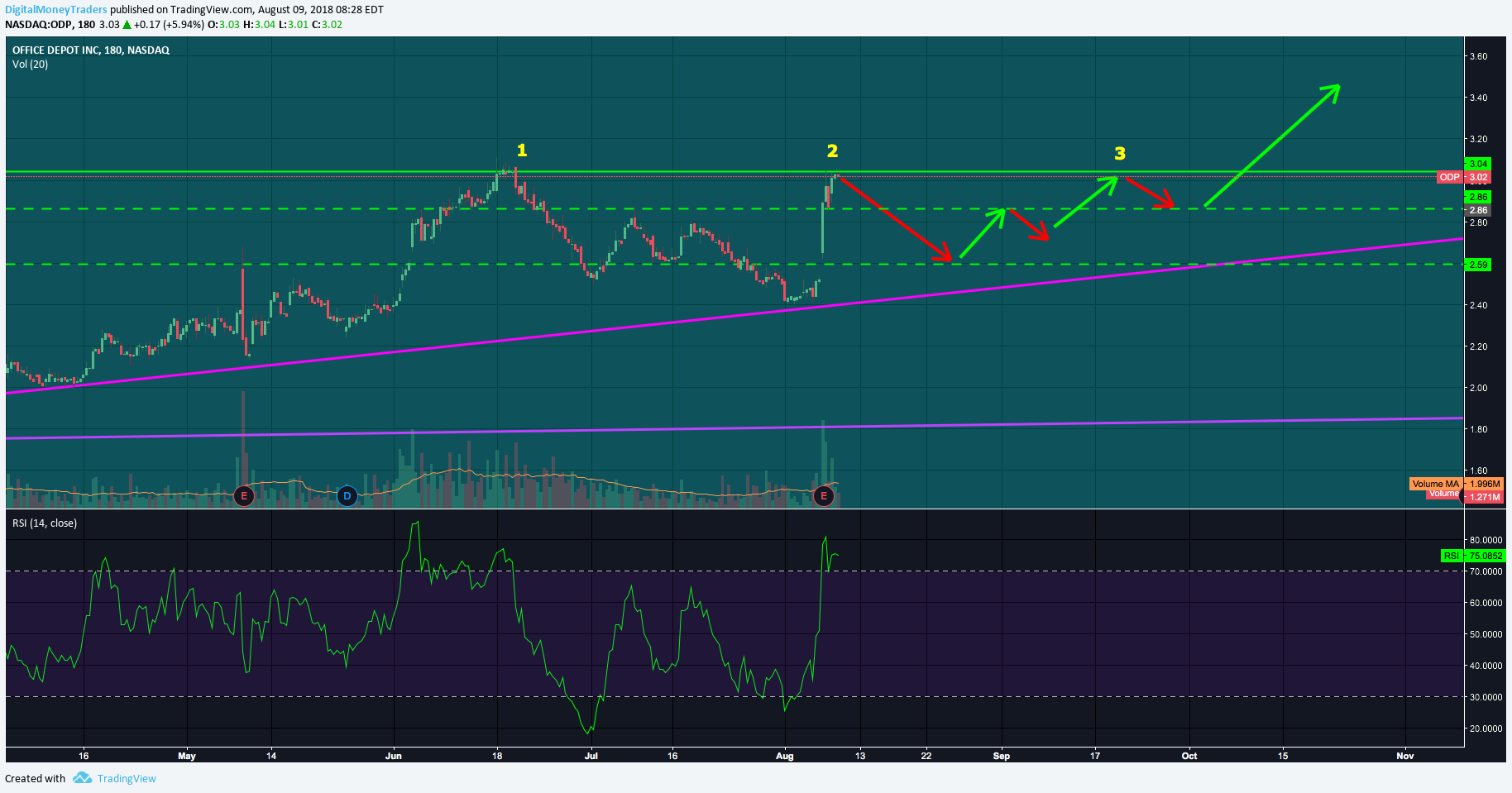Select the ODP 3.02 red price label
This screenshot has height=793, width=1512.
[x=1464, y=177]
